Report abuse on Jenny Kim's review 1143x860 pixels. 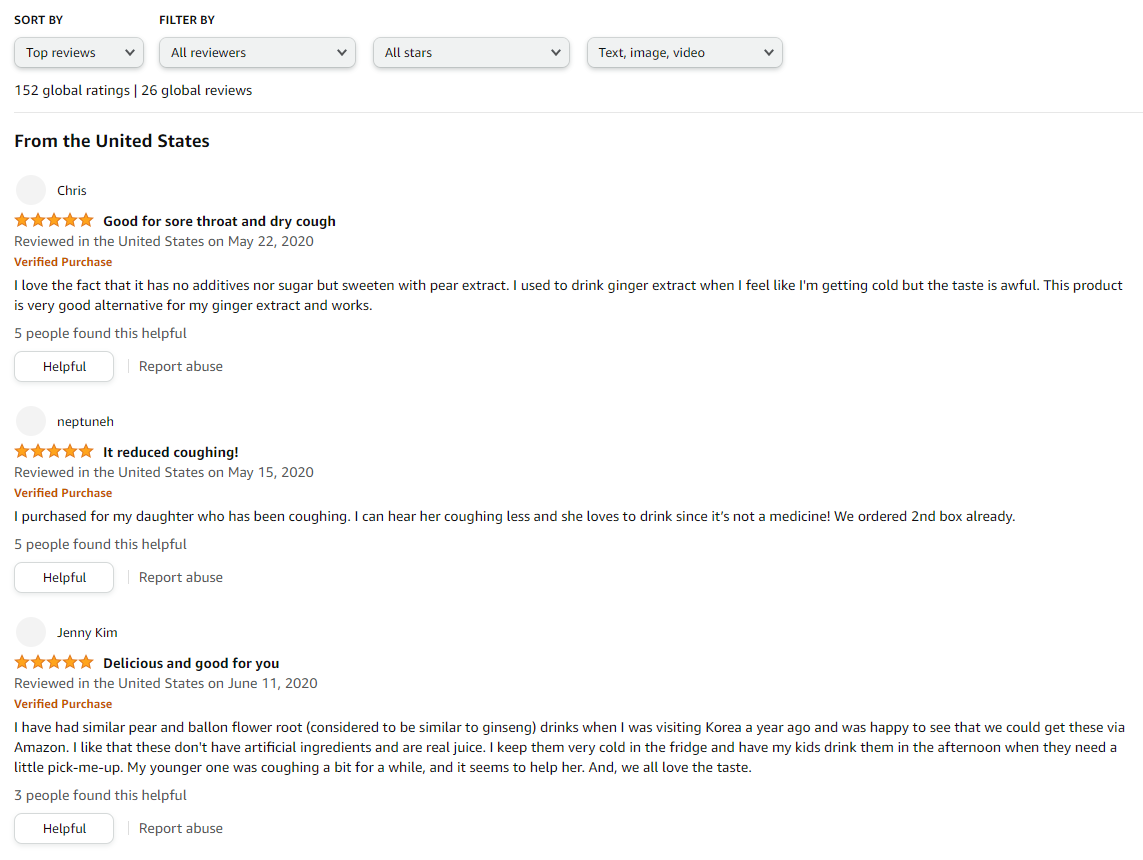tap(181, 829)
